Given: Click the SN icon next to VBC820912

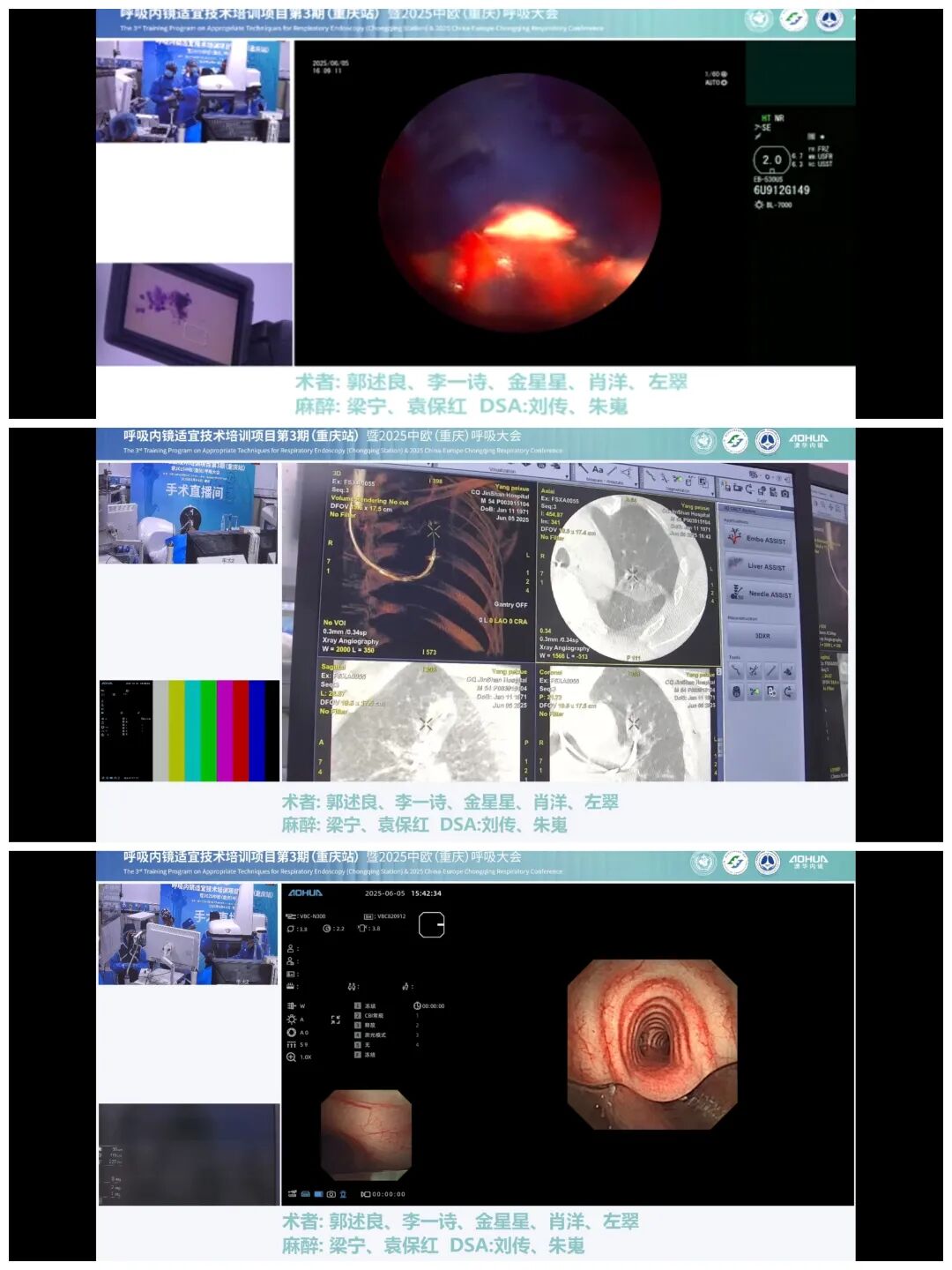Looking at the screenshot, I should tap(368, 916).
